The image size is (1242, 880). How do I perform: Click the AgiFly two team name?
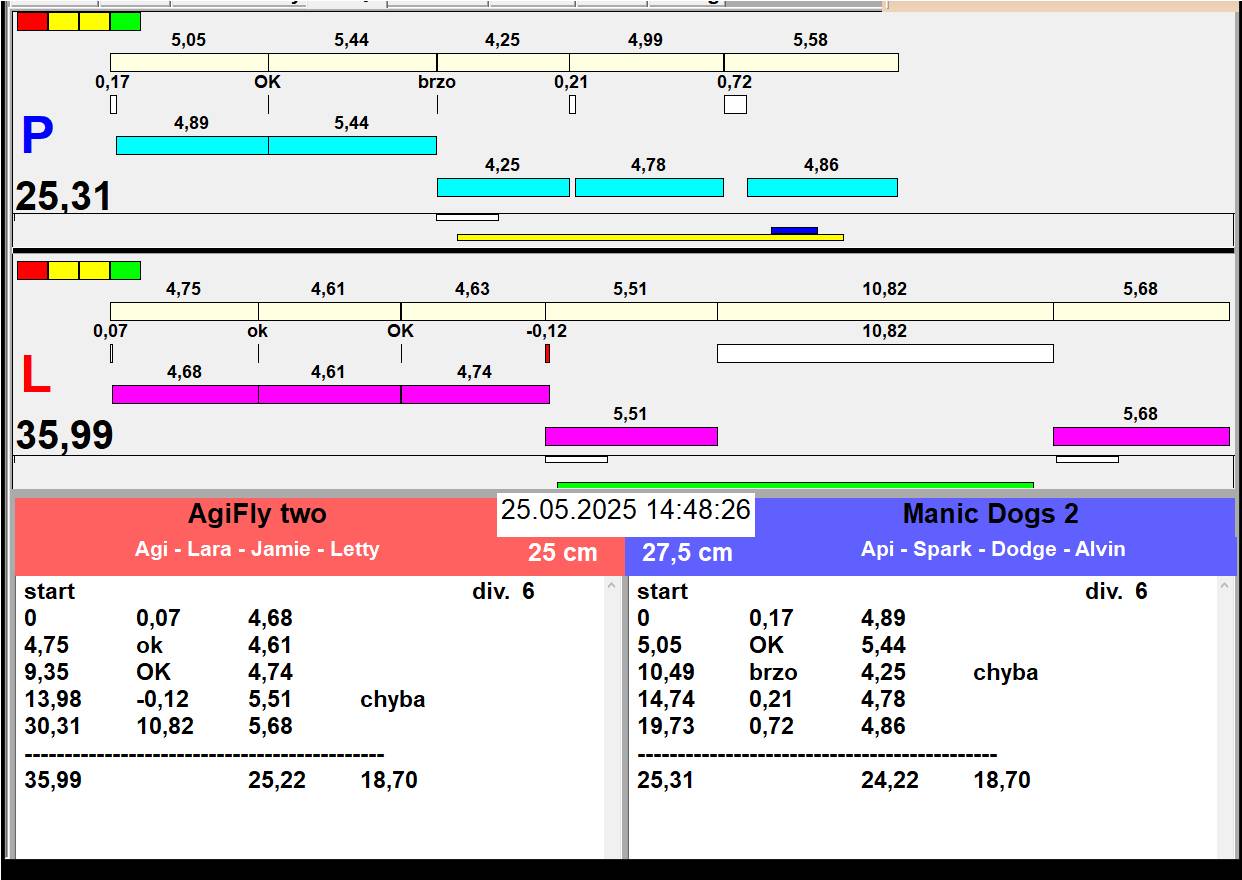(x=257, y=514)
